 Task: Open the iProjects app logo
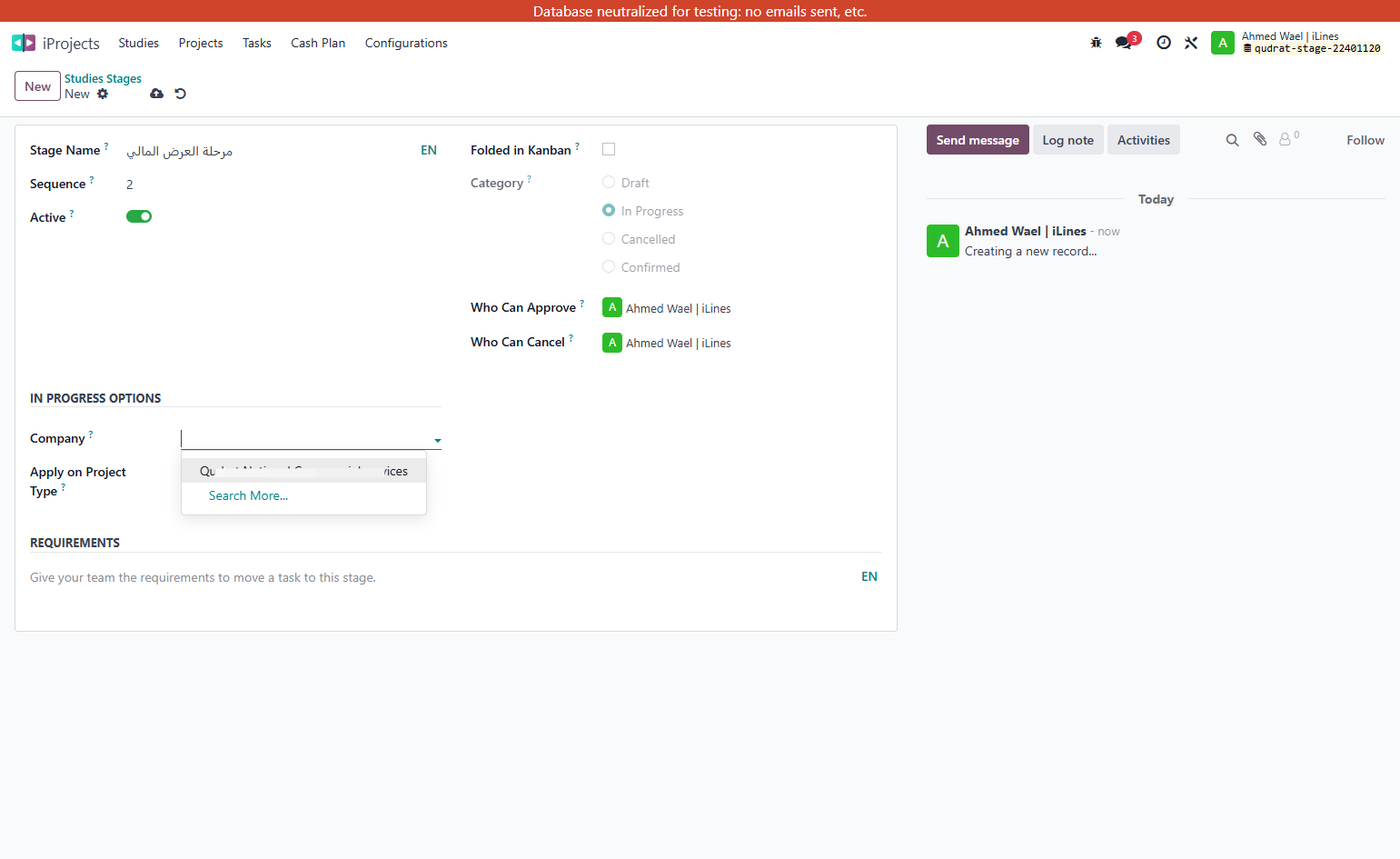click(24, 43)
